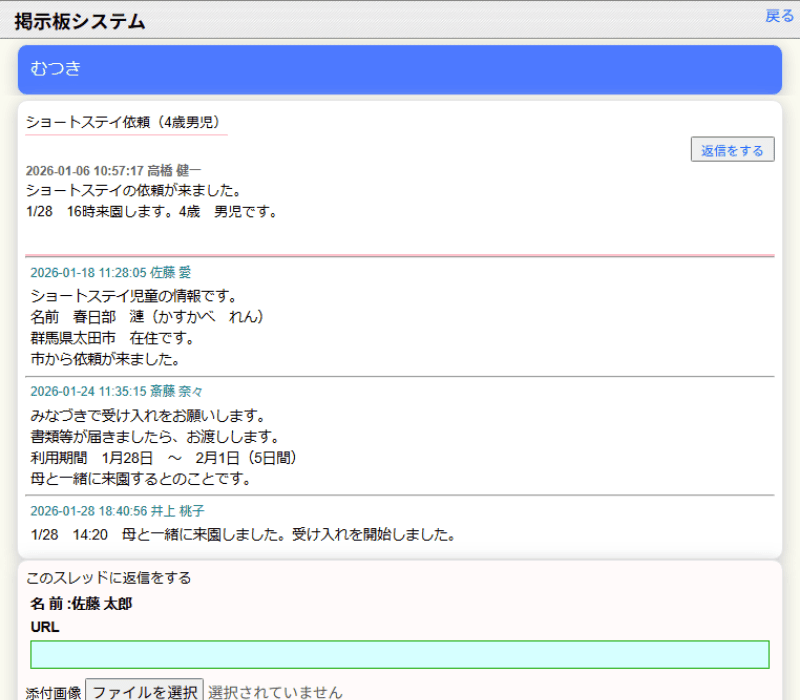Click the 選択されていません file status text
The width and height of the screenshot is (800, 700).
pyautogui.click(x=275, y=691)
